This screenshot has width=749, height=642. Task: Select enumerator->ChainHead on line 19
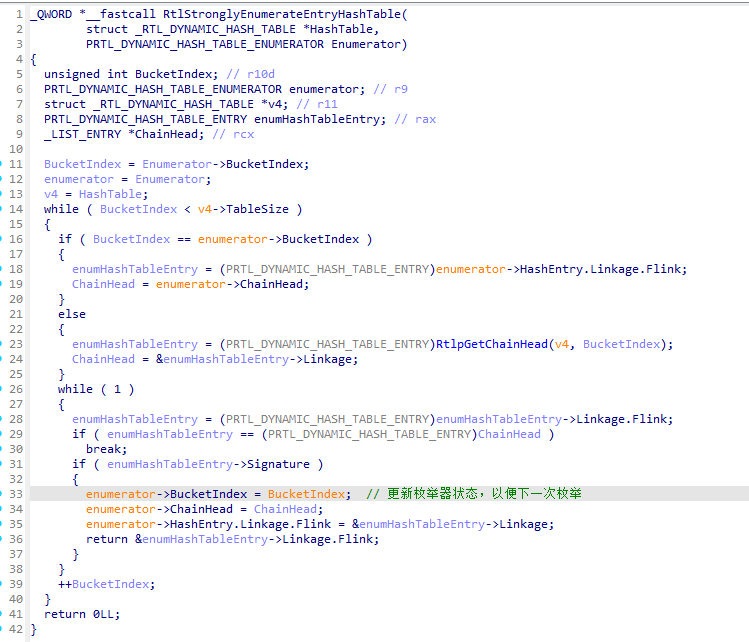(x=229, y=284)
